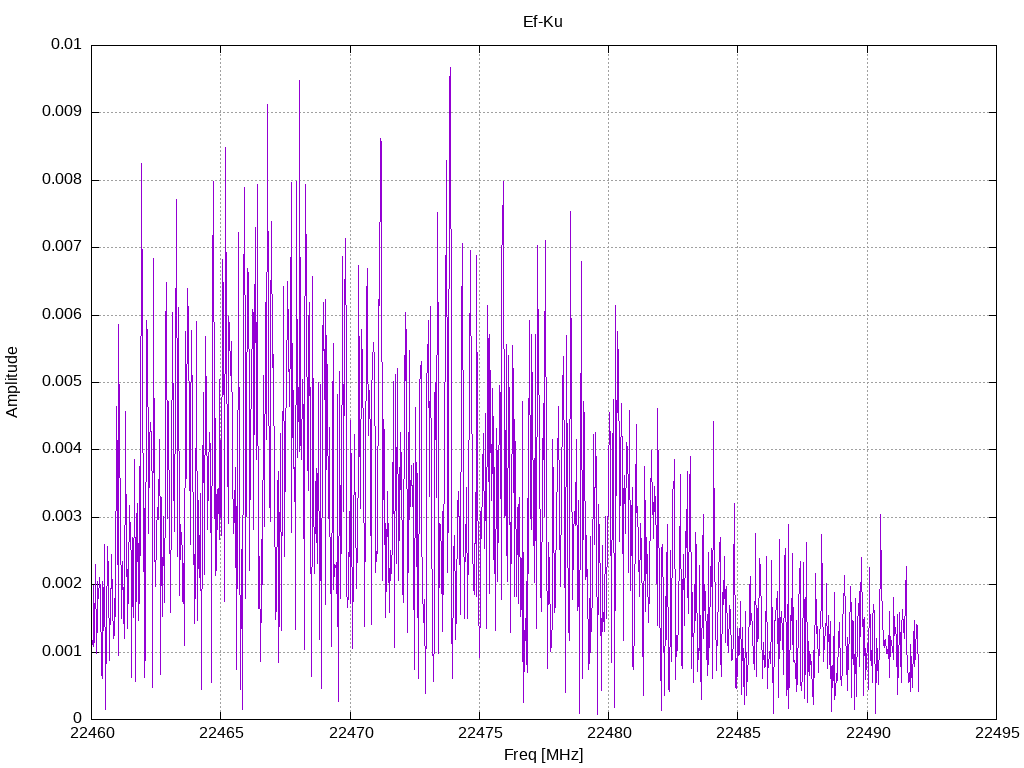The image size is (1024, 768).
Task: Click x-axis tick label 22465
Action: click(x=221, y=733)
